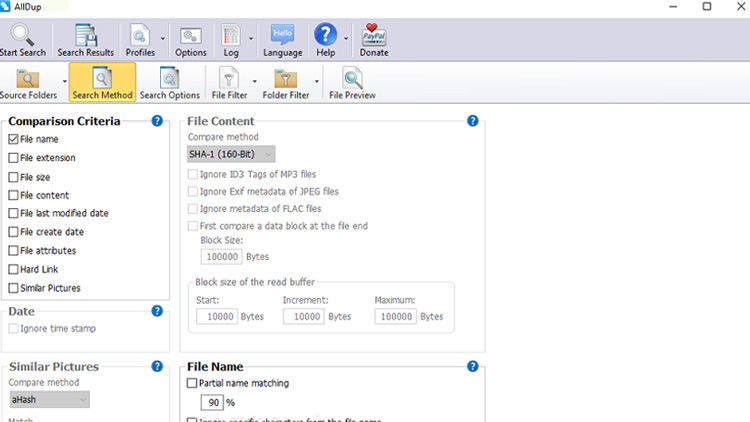Expand the Folder Filter dropdown arrow

[317, 81]
